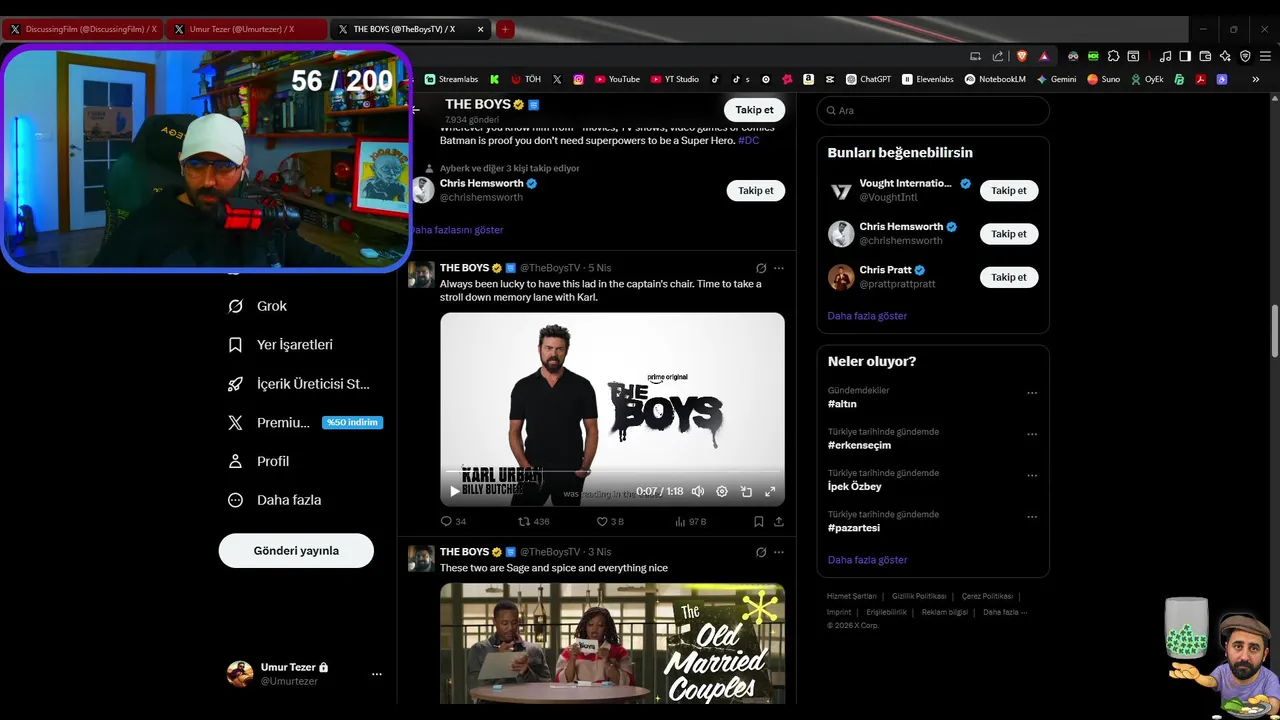Open Profil in the sidebar
Viewport: 1280px width, 720px height.
pos(259,461)
